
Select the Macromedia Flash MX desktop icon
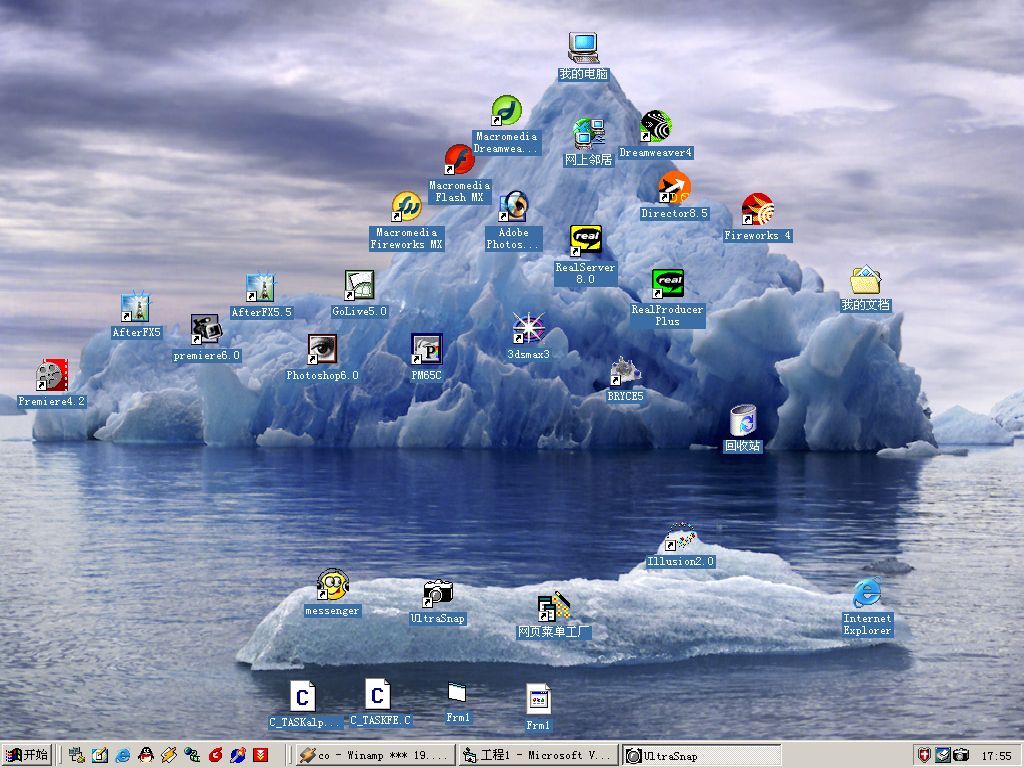(460, 161)
